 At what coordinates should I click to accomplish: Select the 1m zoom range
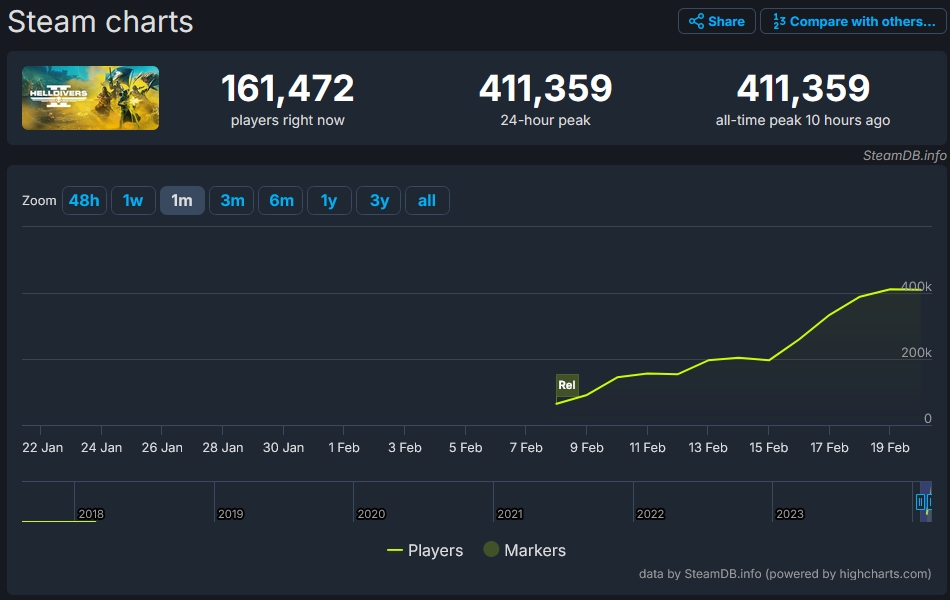[182, 201]
